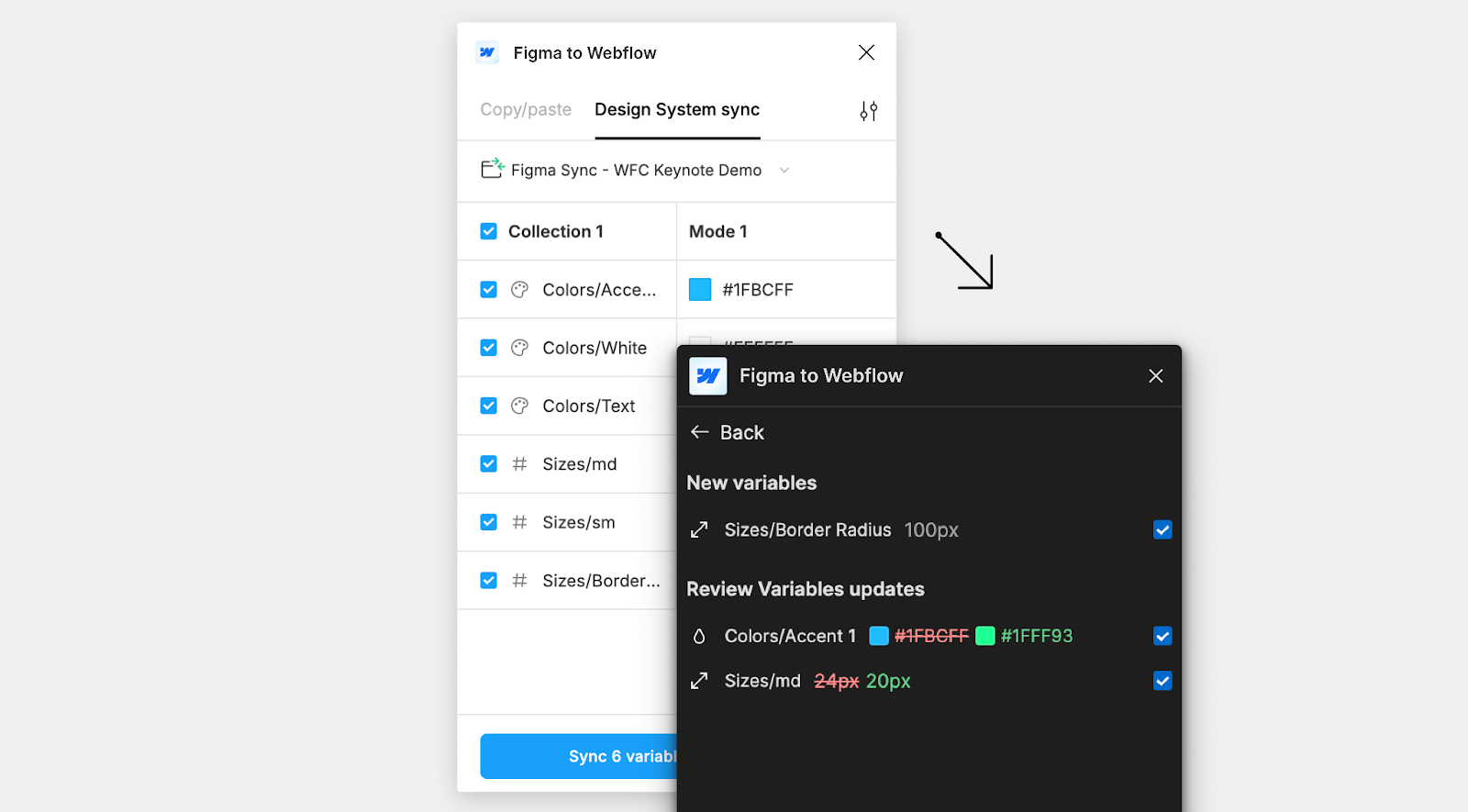This screenshot has width=1468, height=812.
Task: Click the hash icon beside Sizes/Border...
Action: pyautogui.click(x=519, y=581)
